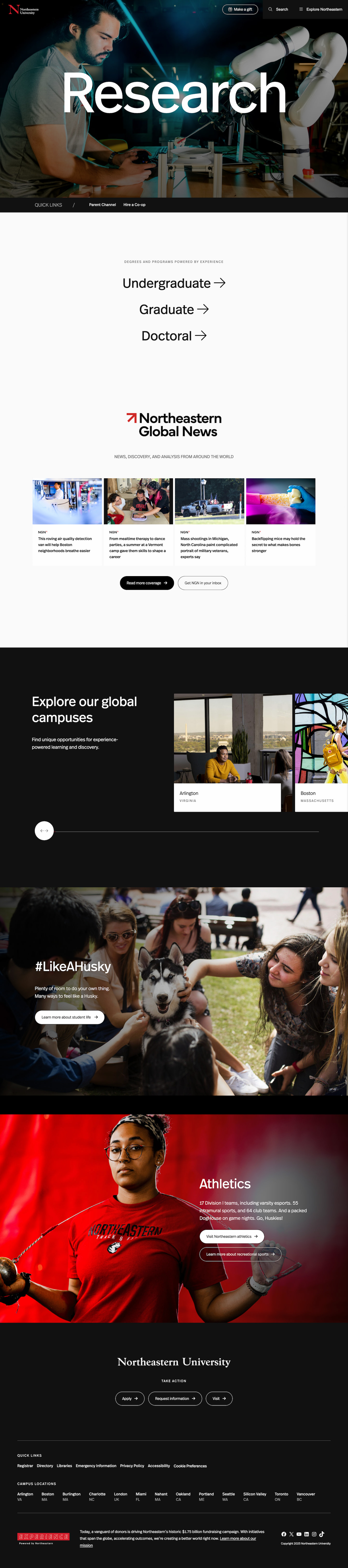Open the Registrar footer link
This screenshot has width=348, height=1568.
pyautogui.click(x=25, y=1466)
